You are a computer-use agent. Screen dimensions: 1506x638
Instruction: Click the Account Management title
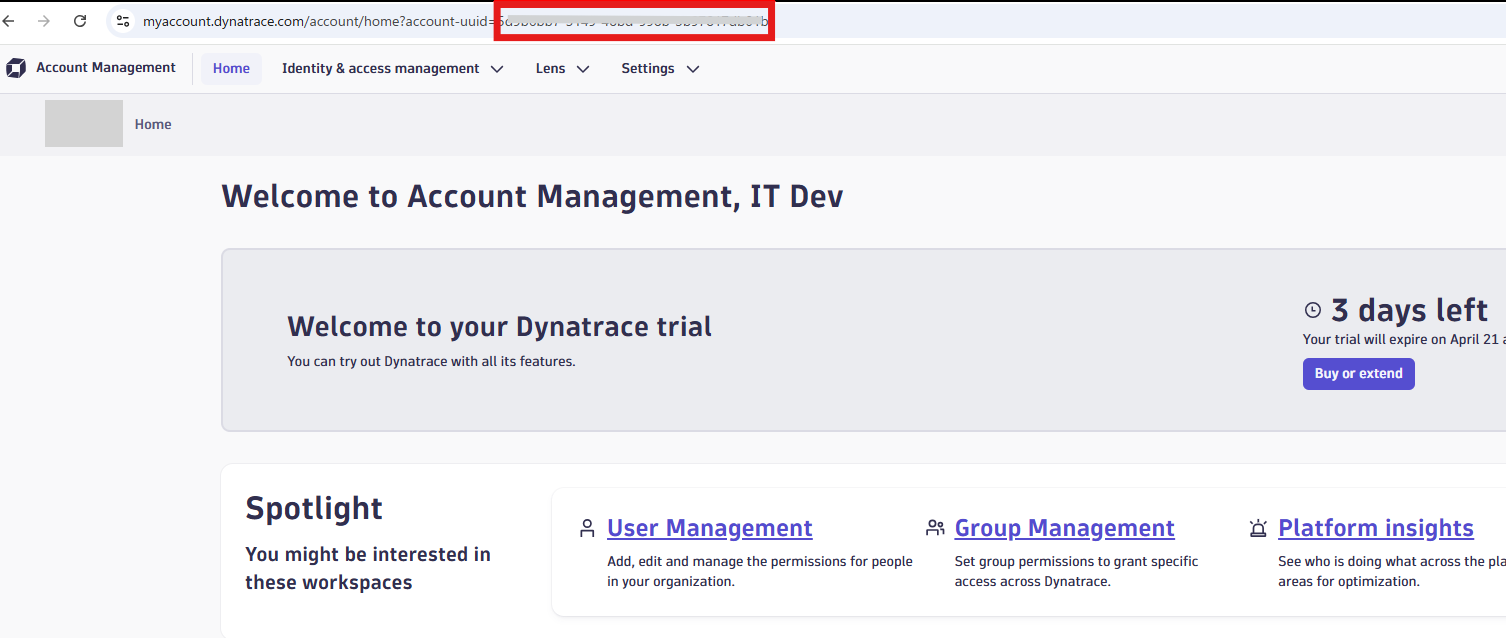[x=106, y=67]
